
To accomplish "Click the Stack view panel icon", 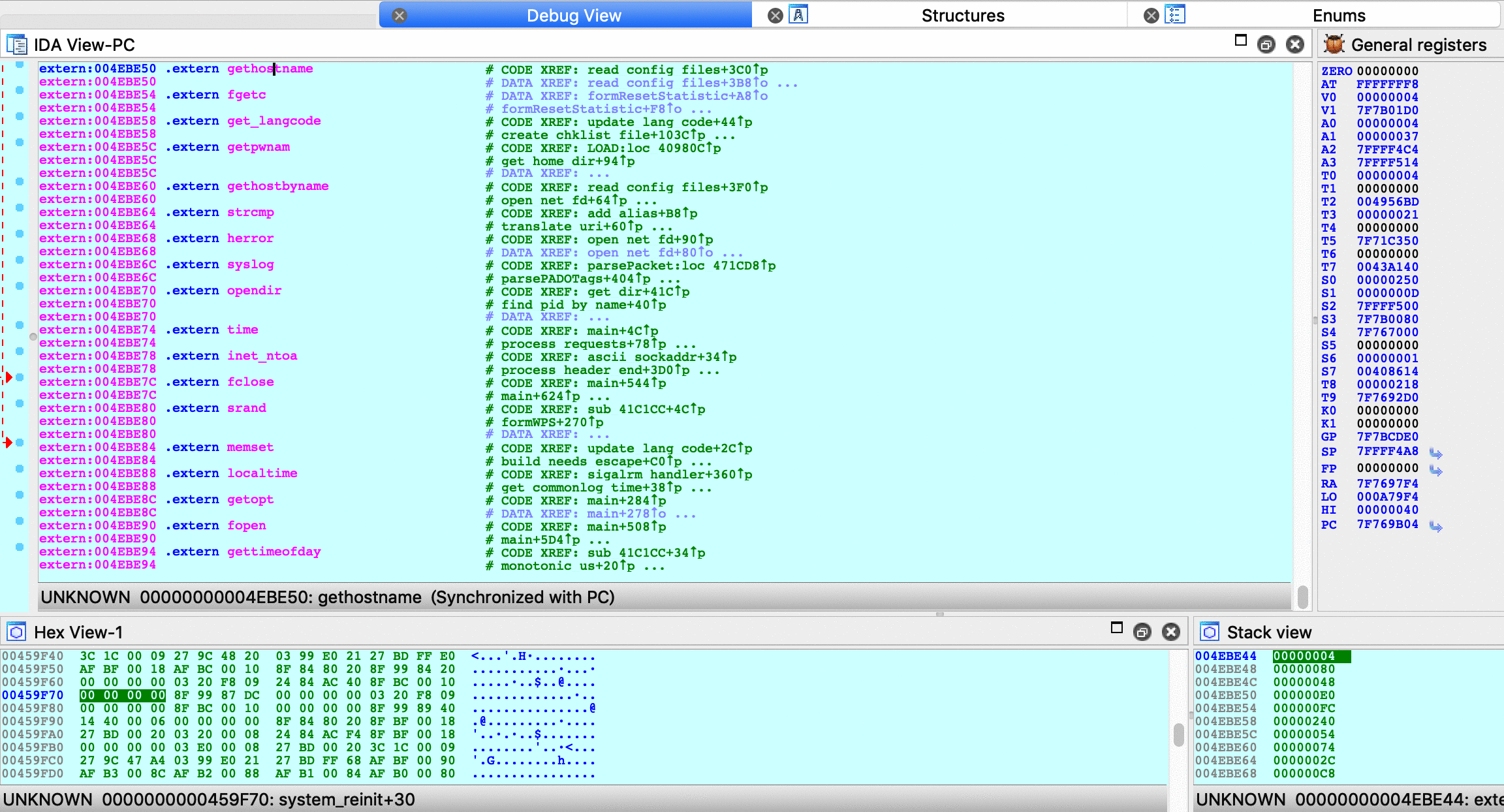I will 1210,632.
